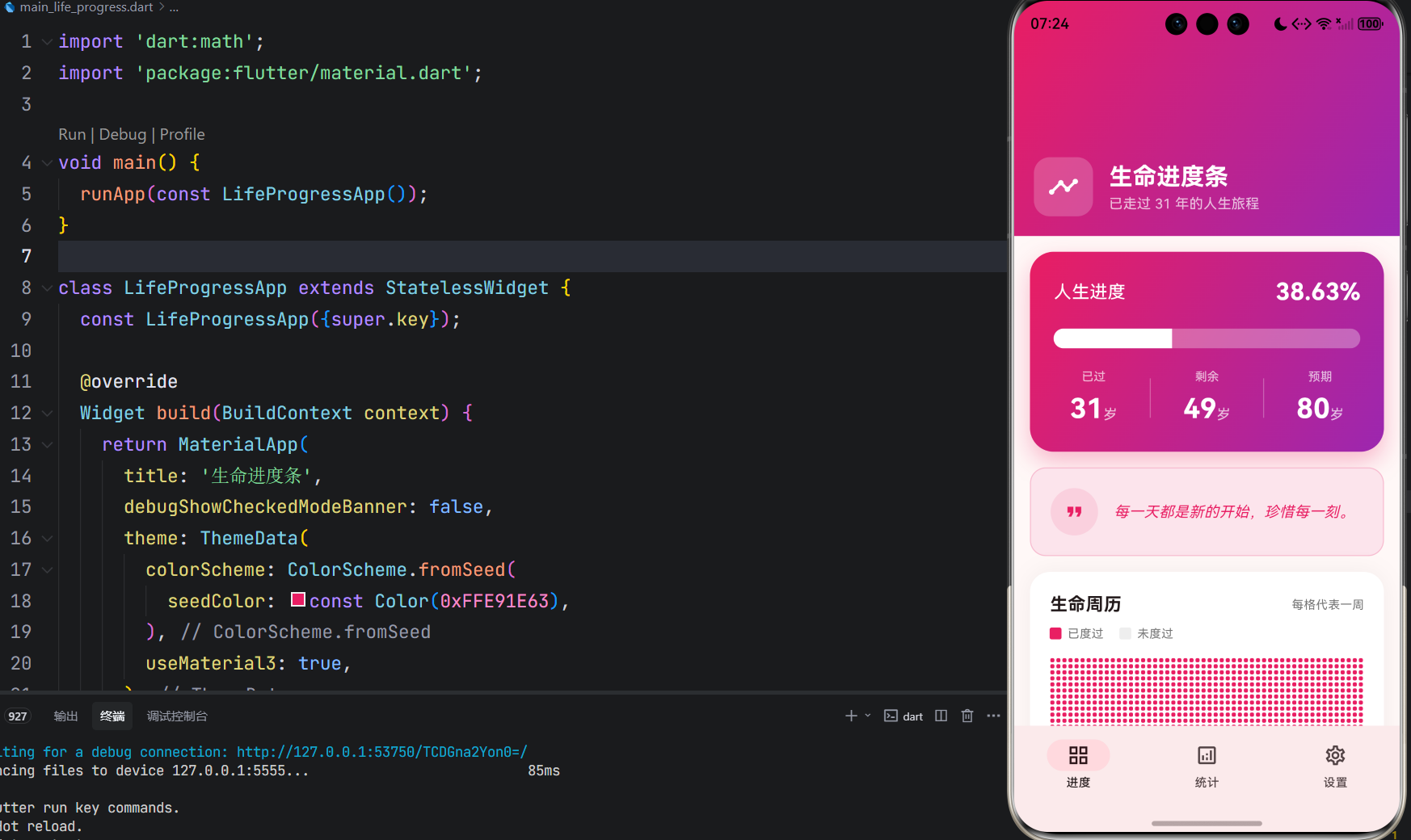
Task: Click the Debug code lens above main
Action: (123, 134)
